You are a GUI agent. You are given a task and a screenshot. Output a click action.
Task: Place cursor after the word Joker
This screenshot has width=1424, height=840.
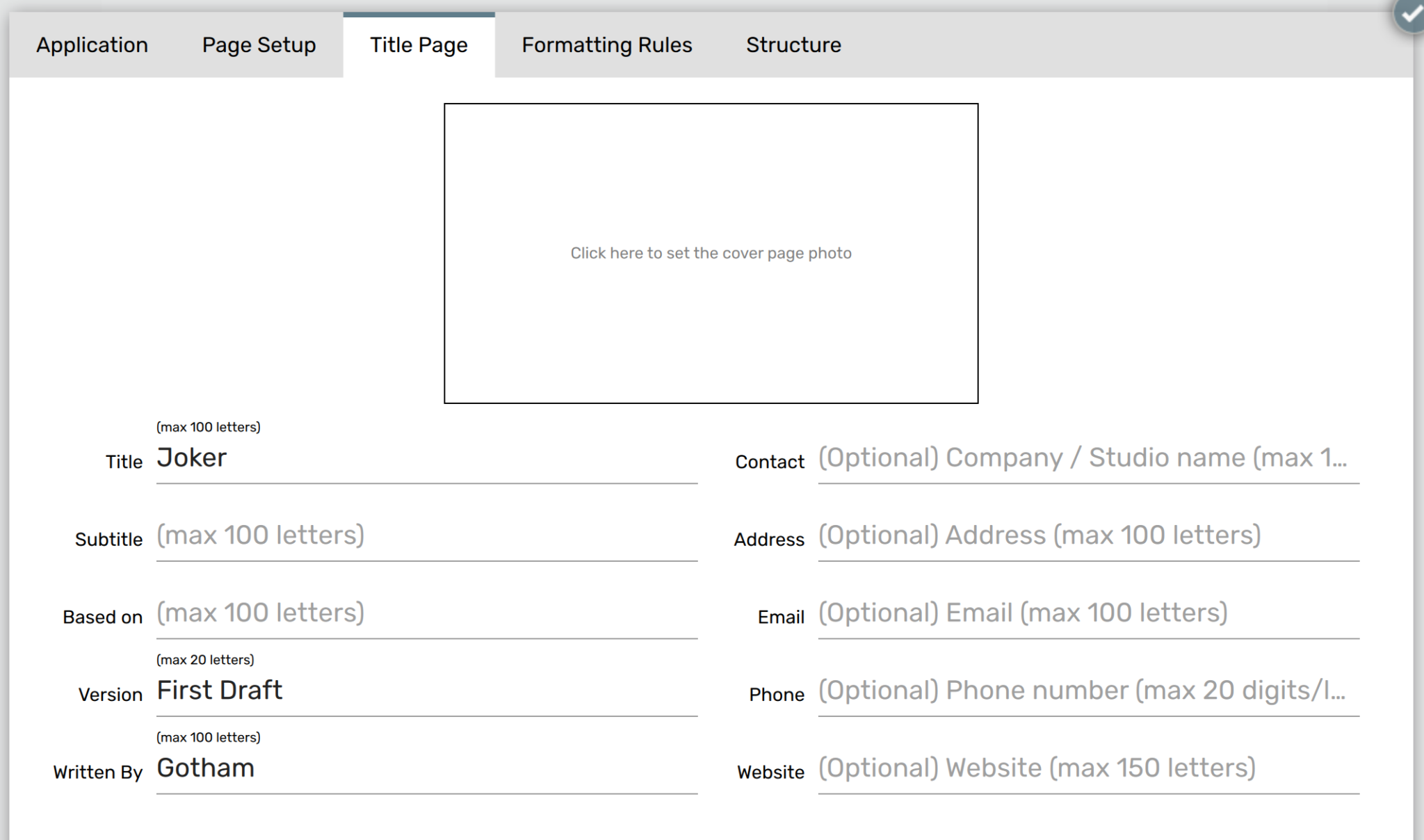[229, 459]
